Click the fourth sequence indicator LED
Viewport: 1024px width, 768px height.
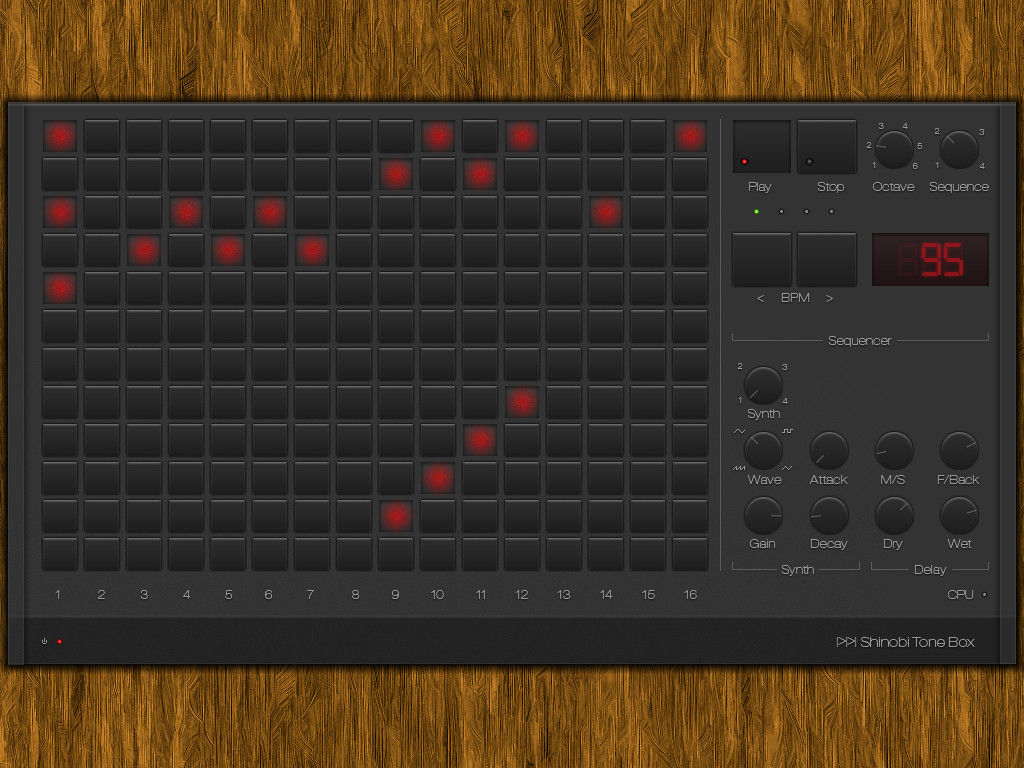pyautogui.click(x=831, y=212)
